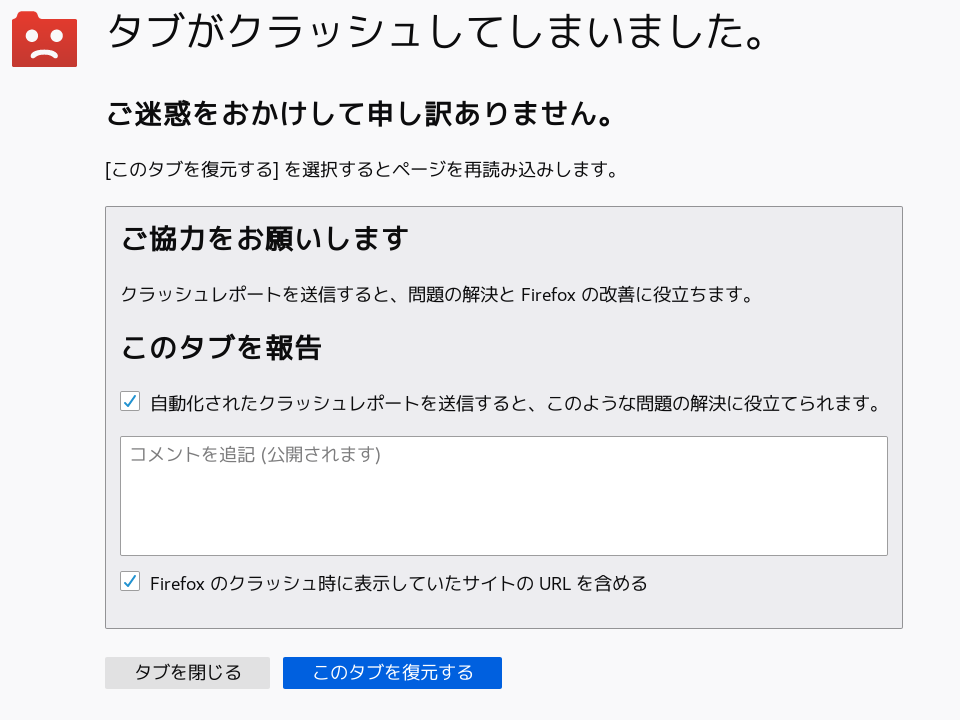Restore the tab with このタブを復元する button
960x720 pixels.
click(392, 673)
